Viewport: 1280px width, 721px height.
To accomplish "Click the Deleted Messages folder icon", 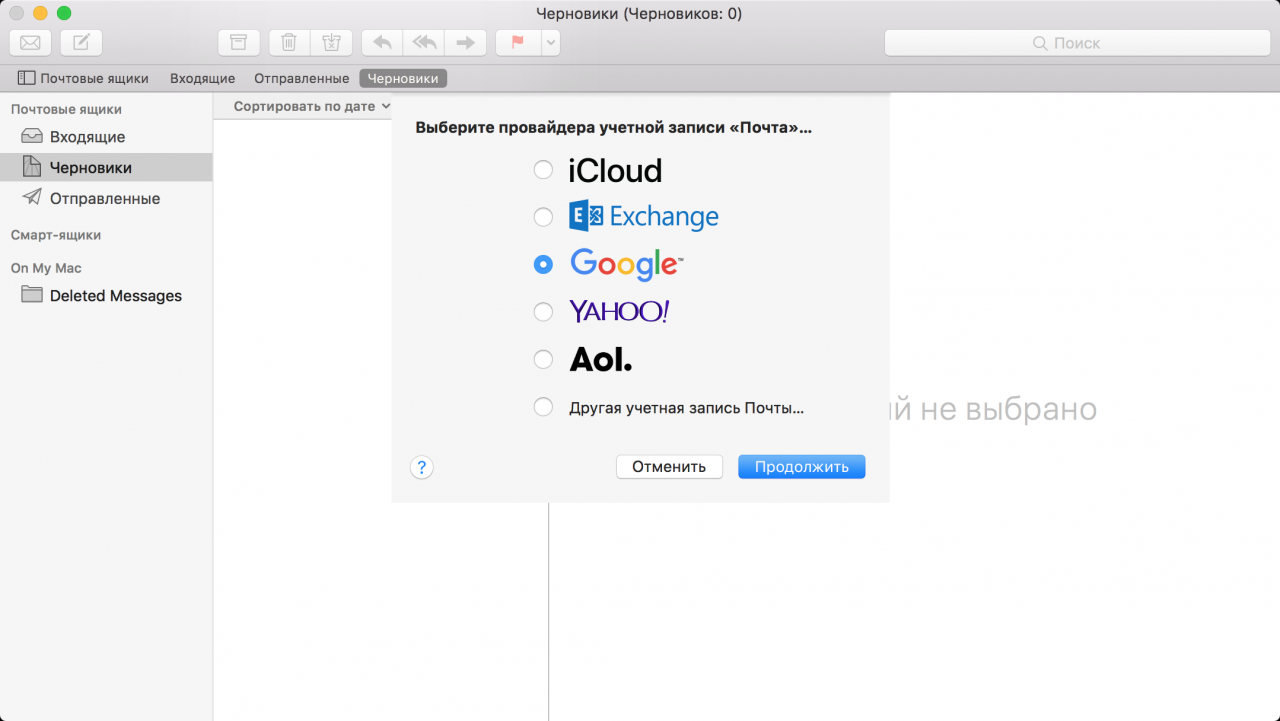I will point(32,294).
